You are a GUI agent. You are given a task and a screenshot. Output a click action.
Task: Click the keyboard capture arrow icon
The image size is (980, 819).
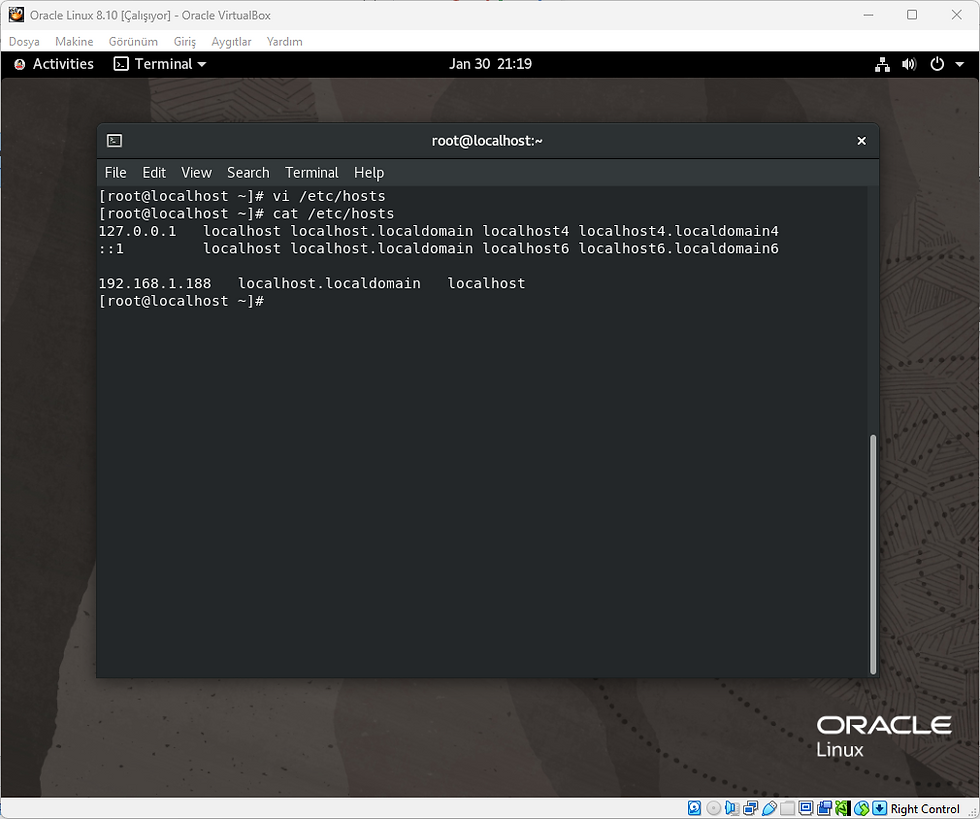tap(879, 808)
